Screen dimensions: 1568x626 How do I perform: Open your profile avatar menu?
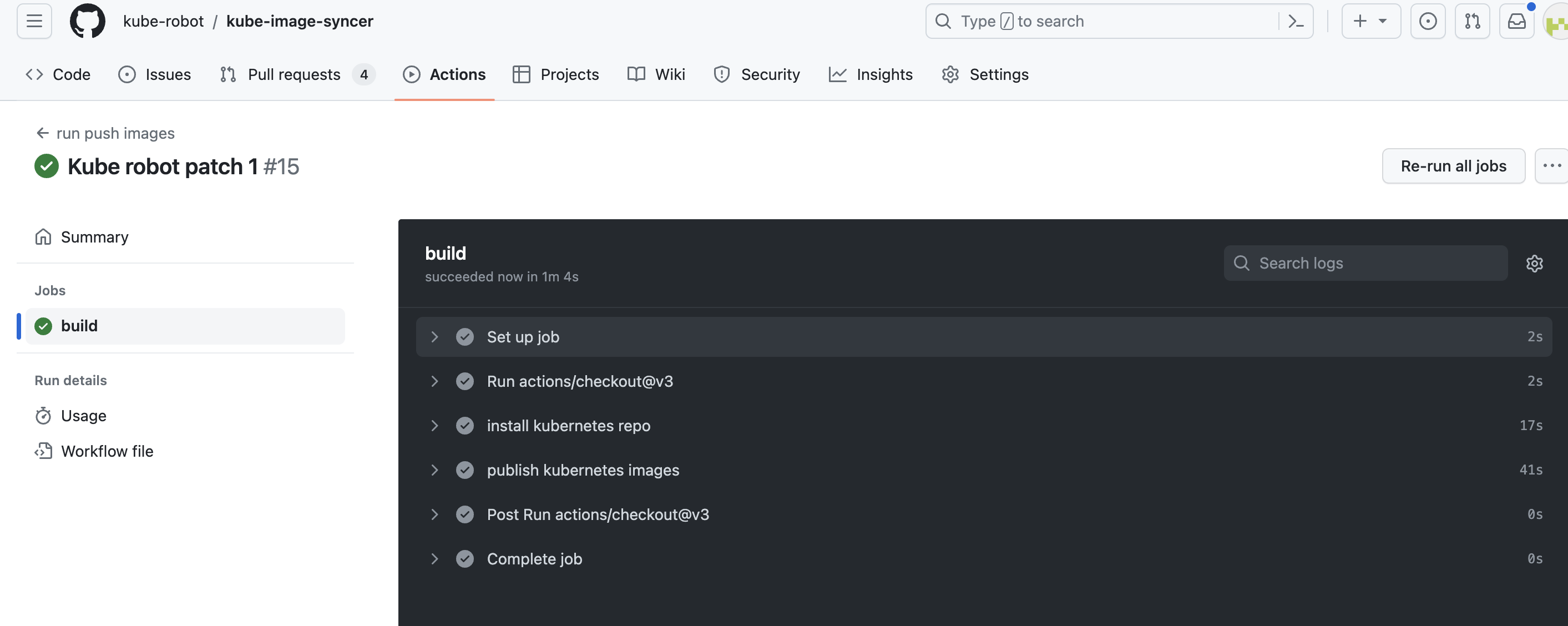[1557, 20]
